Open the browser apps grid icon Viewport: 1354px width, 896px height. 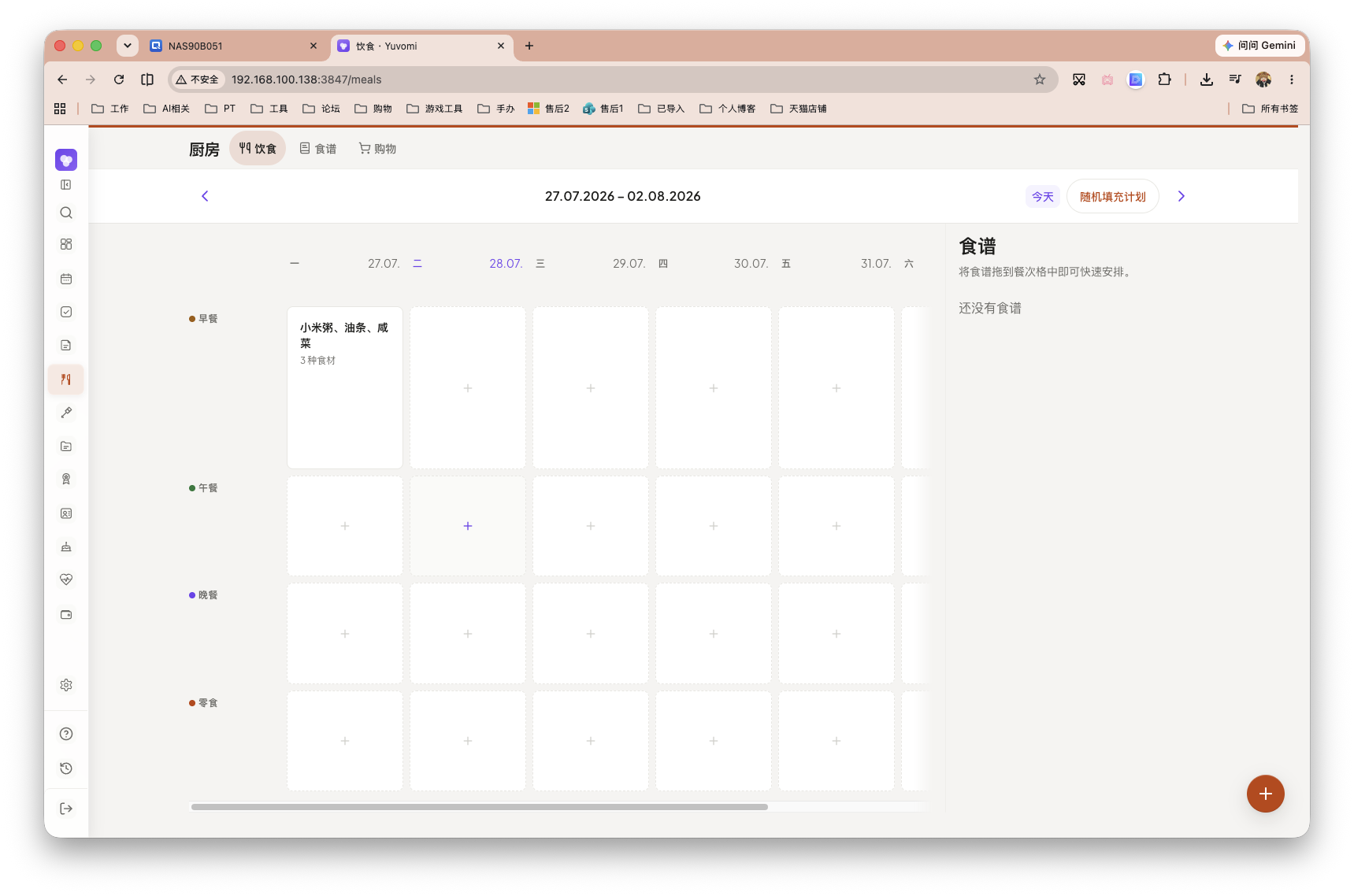click(x=60, y=109)
